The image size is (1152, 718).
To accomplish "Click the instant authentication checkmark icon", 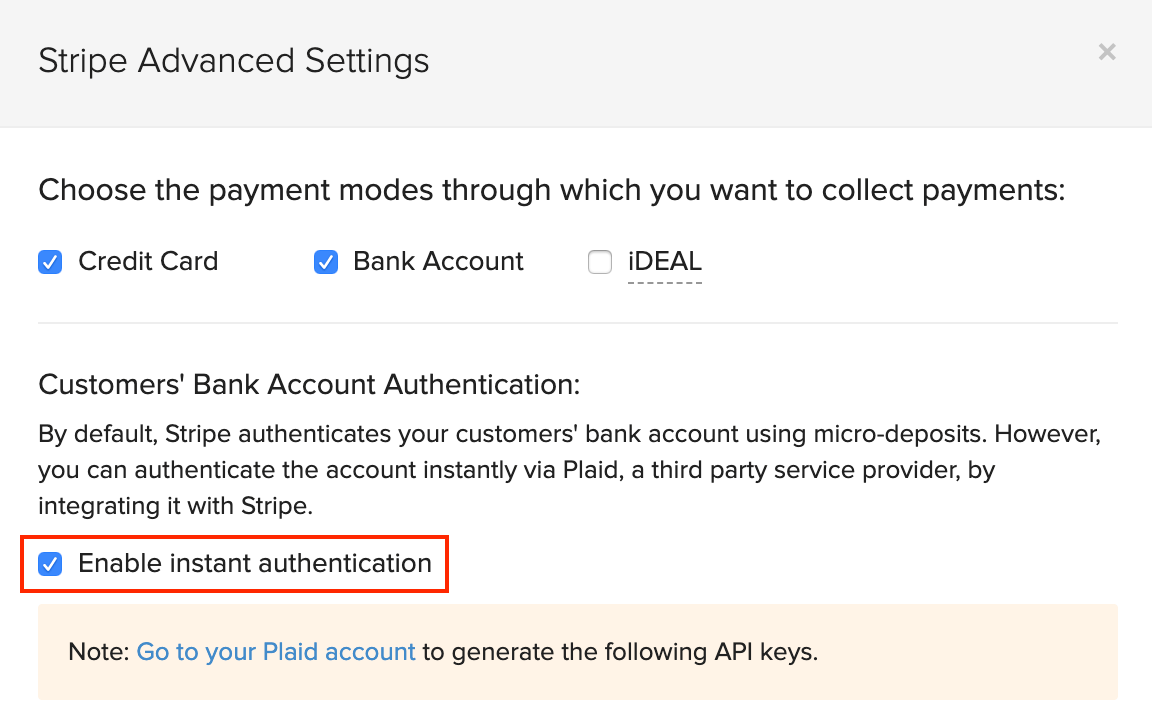I will coord(50,563).
